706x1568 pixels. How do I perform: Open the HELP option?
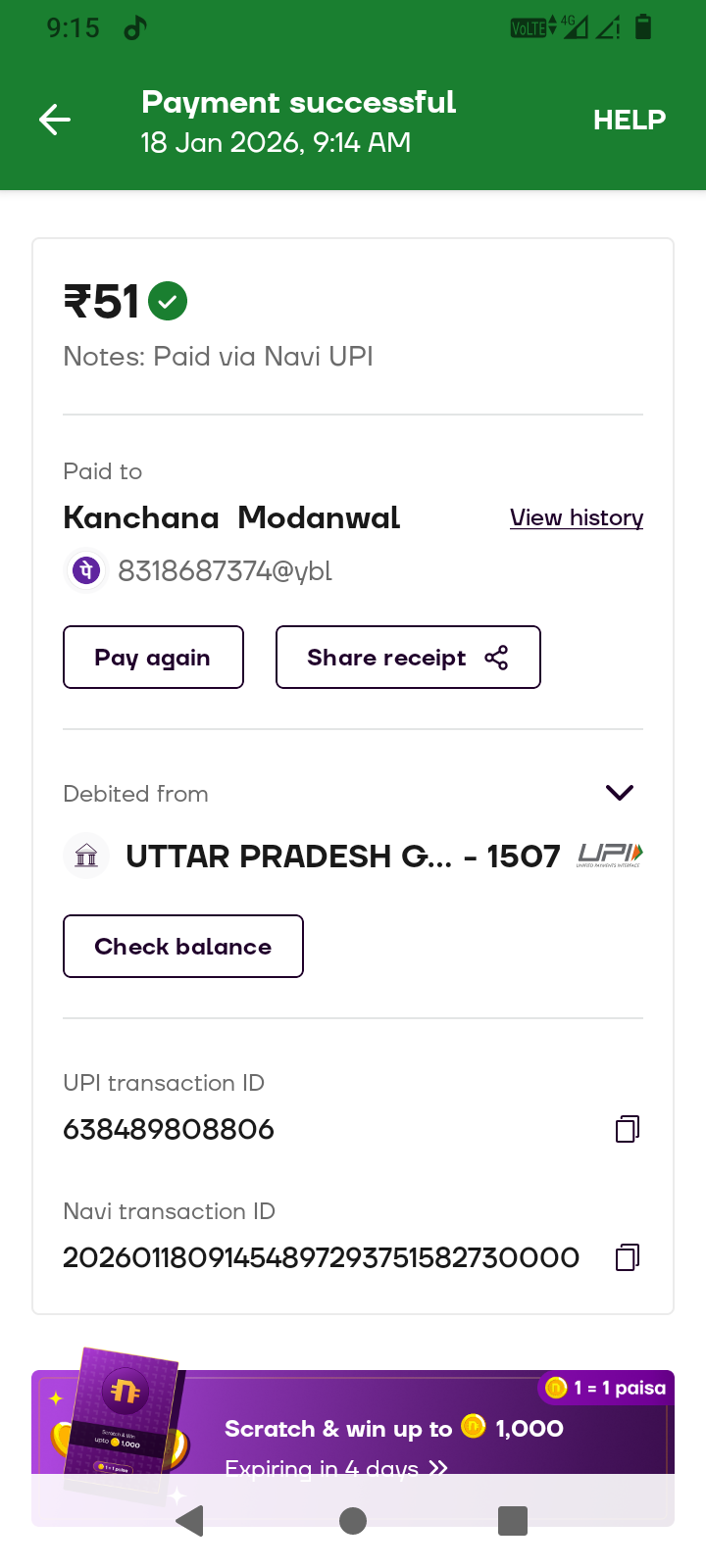tap(629, 120)
